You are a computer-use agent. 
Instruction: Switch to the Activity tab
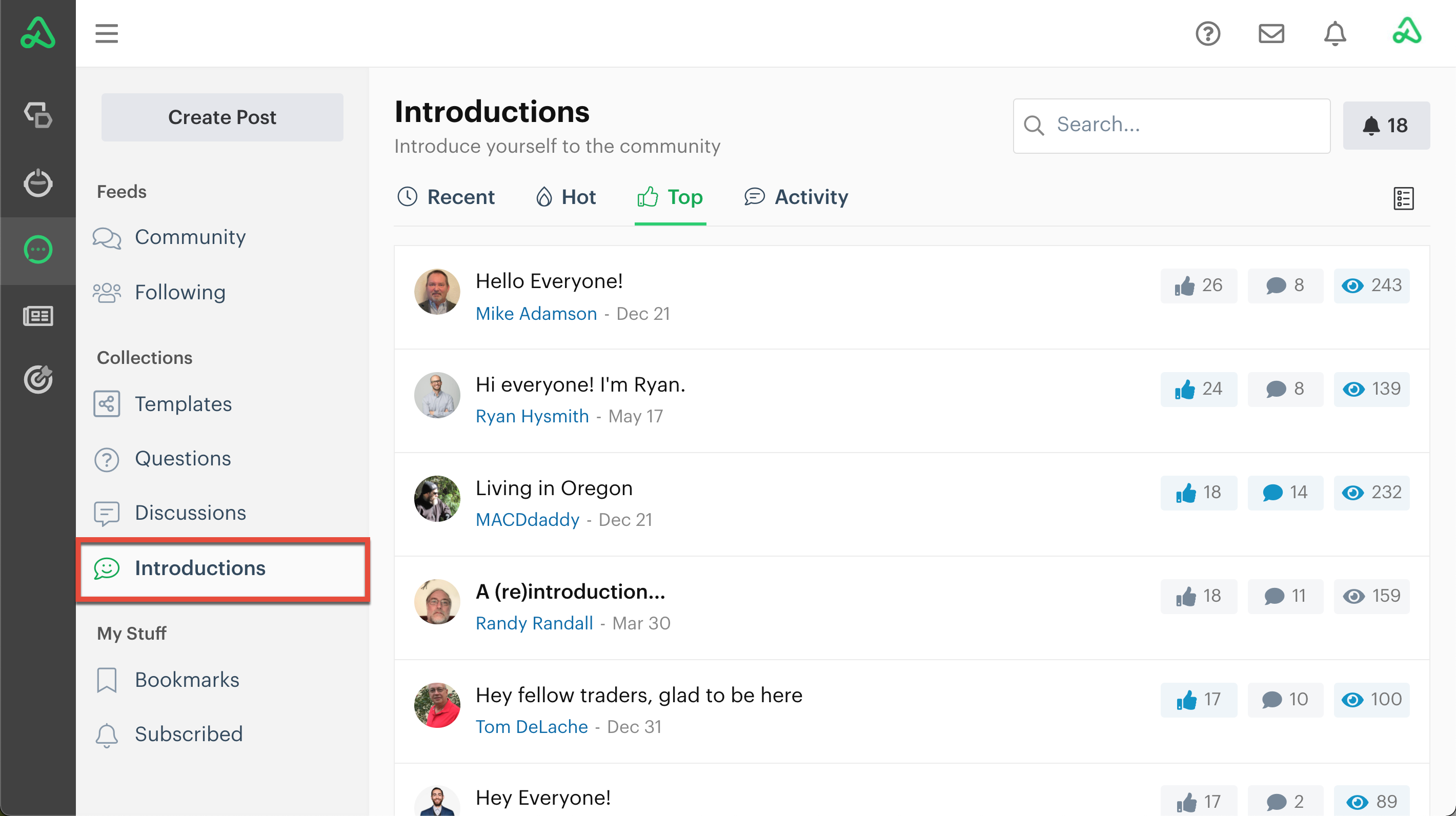[x=796, y=197]
